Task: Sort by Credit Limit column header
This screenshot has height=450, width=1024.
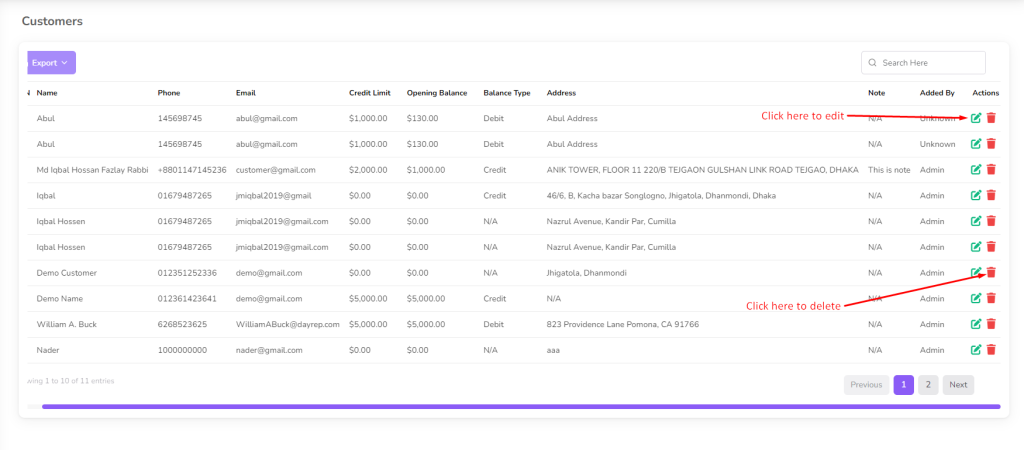Action: tap(370, 93)
